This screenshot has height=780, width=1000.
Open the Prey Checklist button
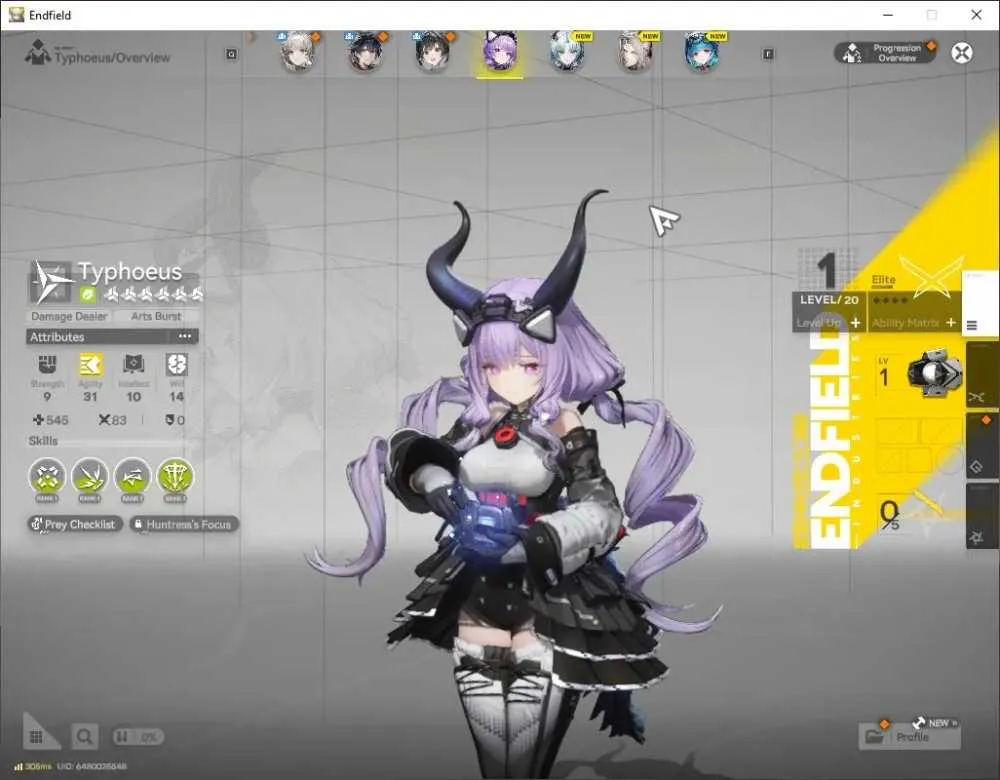pos(75,524)
